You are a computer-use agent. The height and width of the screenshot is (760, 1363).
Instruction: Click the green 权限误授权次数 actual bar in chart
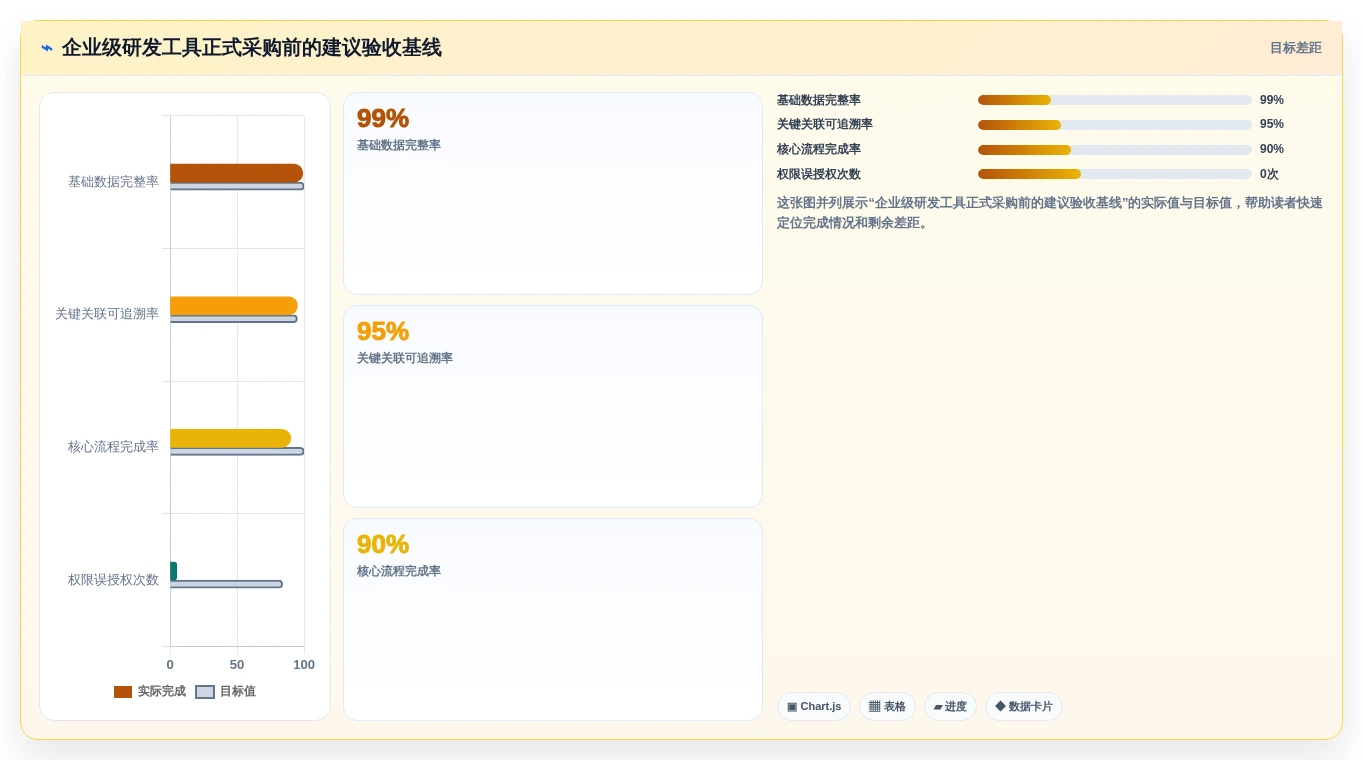(x=173, y=571)
